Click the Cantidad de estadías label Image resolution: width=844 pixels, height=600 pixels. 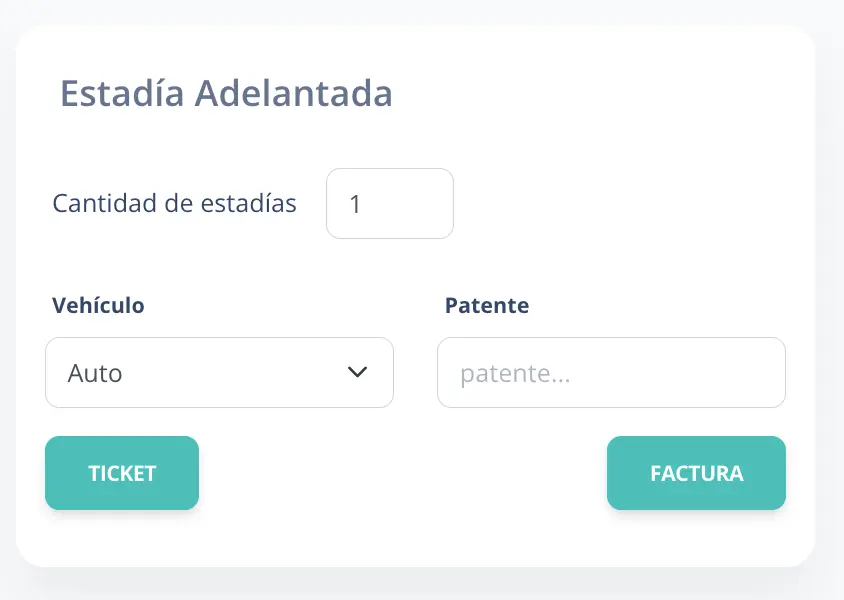[174, 203]
